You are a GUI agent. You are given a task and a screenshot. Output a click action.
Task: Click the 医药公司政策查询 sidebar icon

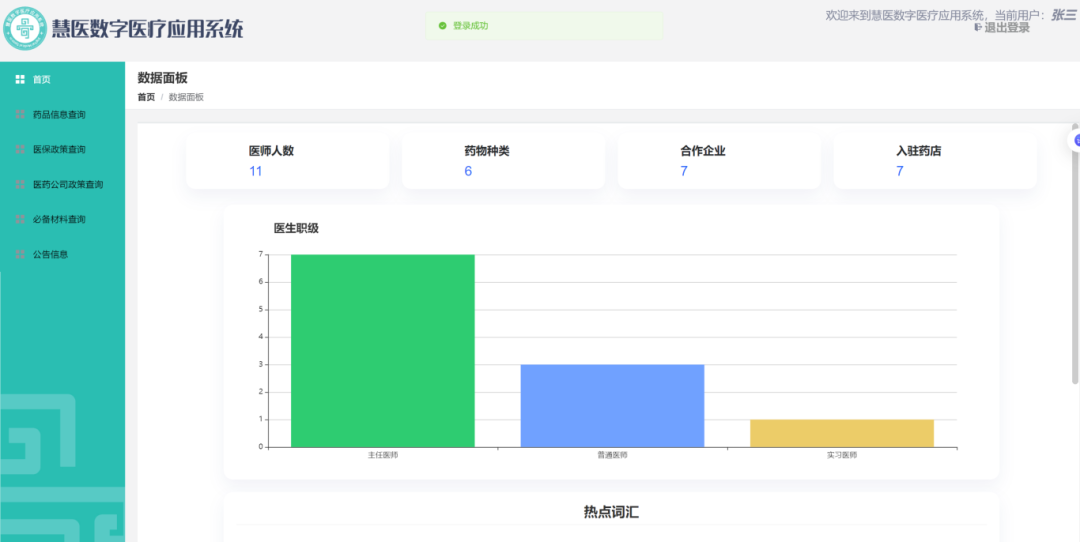point(20,185)
